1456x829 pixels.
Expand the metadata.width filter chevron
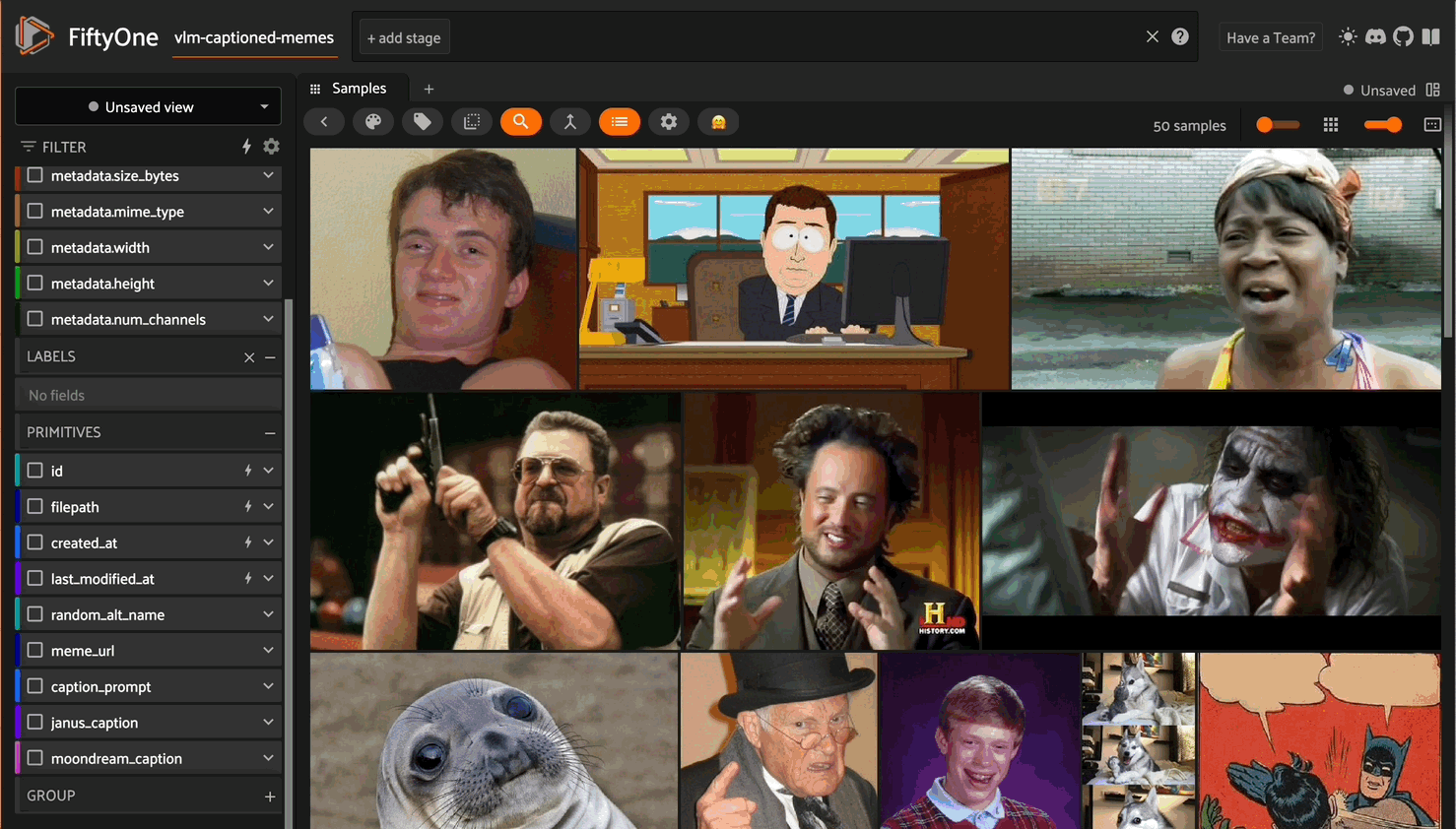[x=268, y=247]
